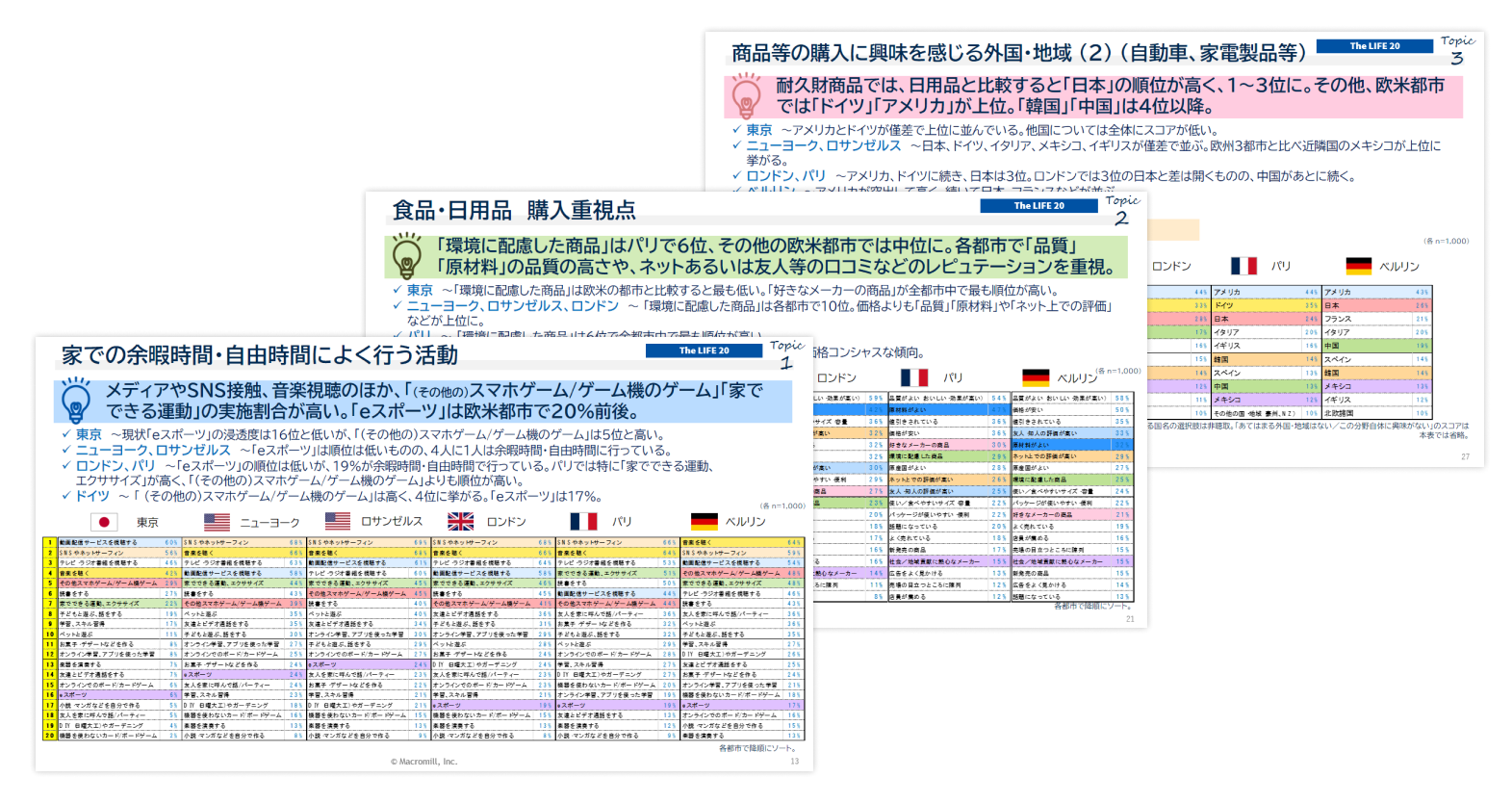Click the ドイツ bullet heading on front slide
Screen dimensions: 1512x804
tap(92, 496)
